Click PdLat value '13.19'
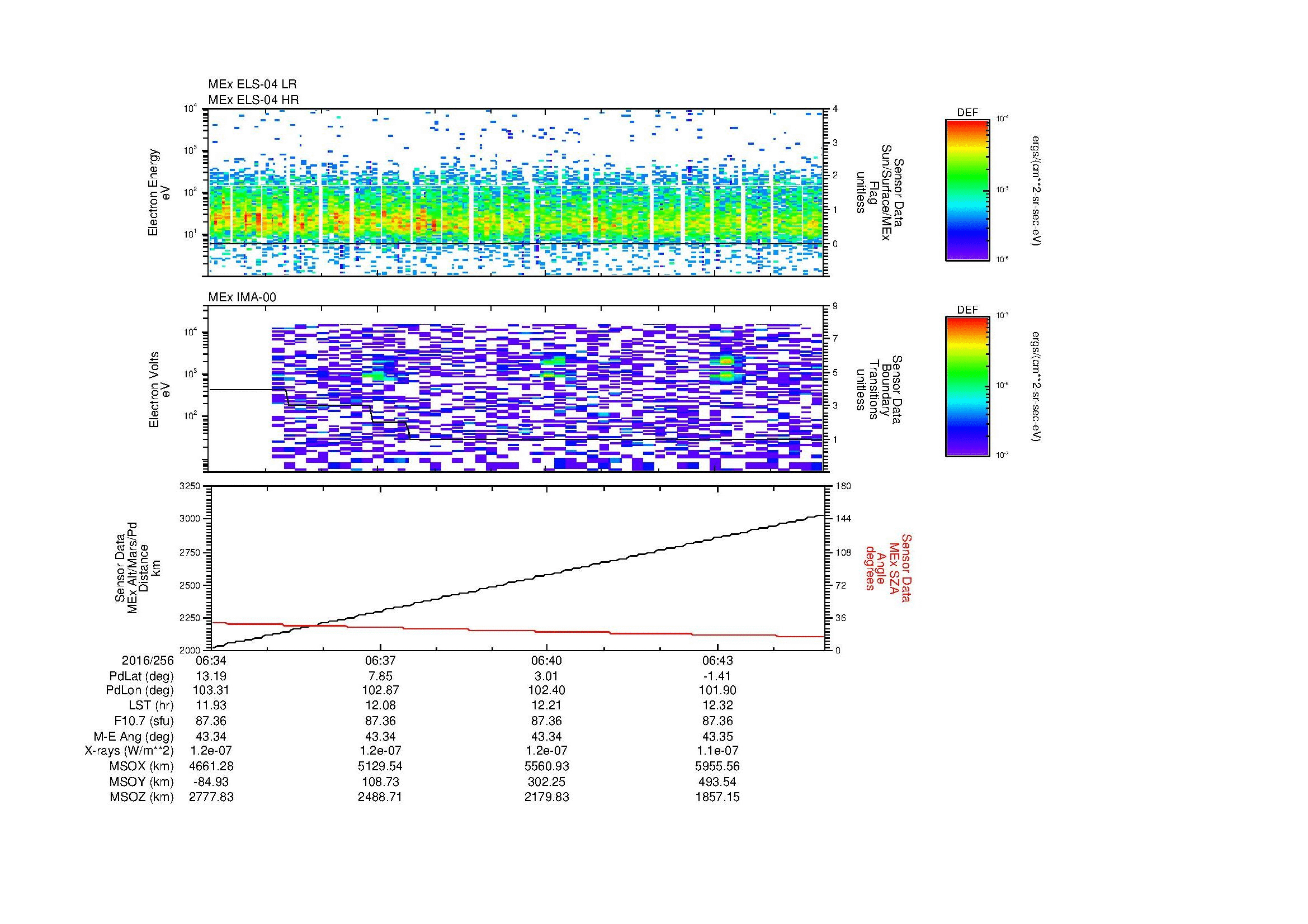This screenshot has height=924, width=1308. 211,676
